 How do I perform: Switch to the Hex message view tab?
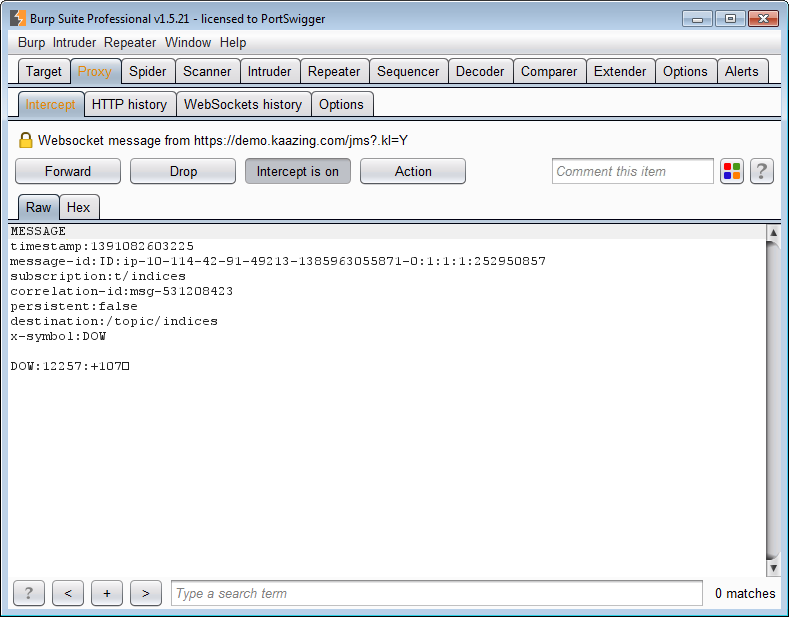pyautogui.click(x=78, y=207)
